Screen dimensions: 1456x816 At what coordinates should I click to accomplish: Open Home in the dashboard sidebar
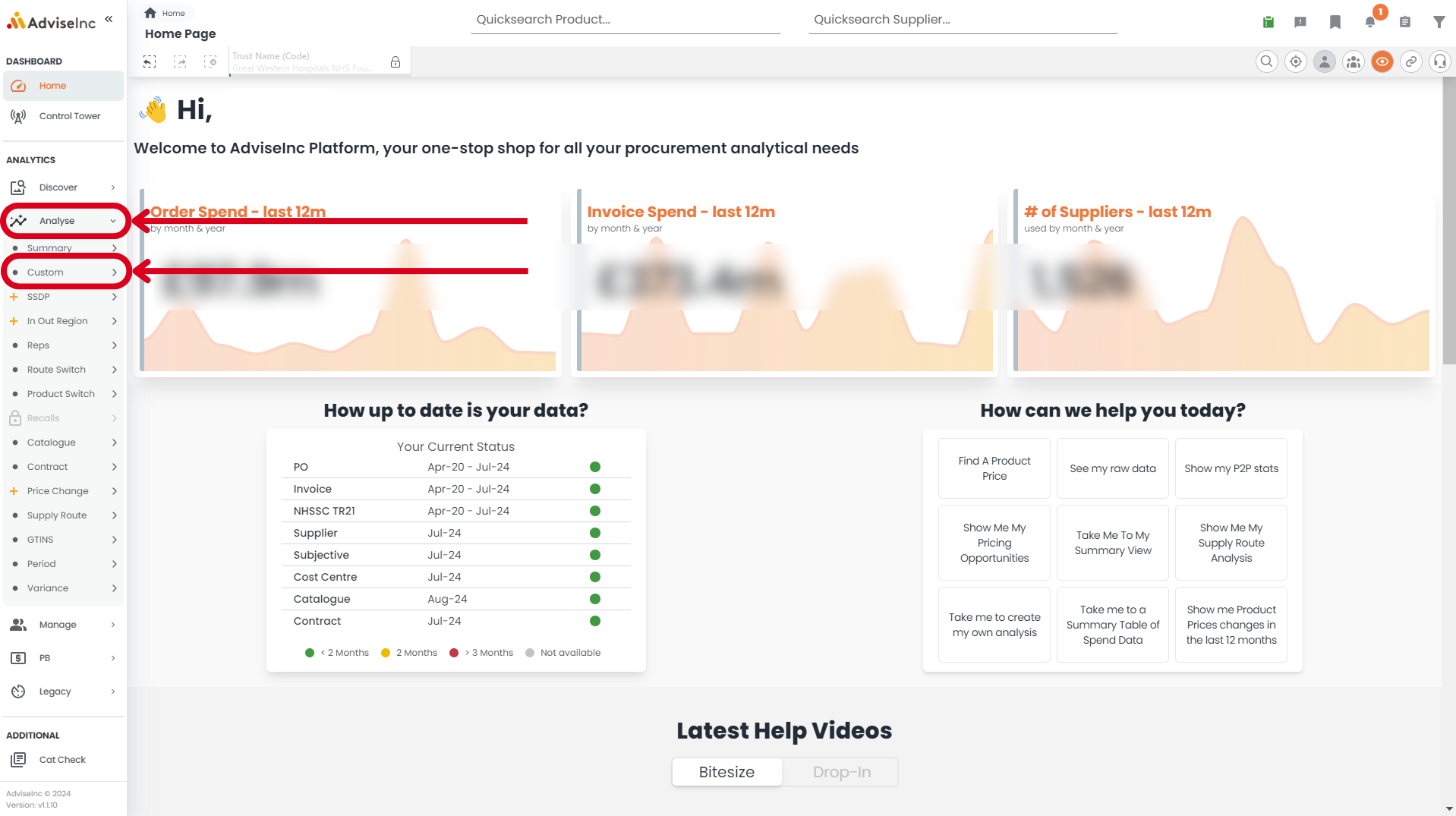pos(63,86)
